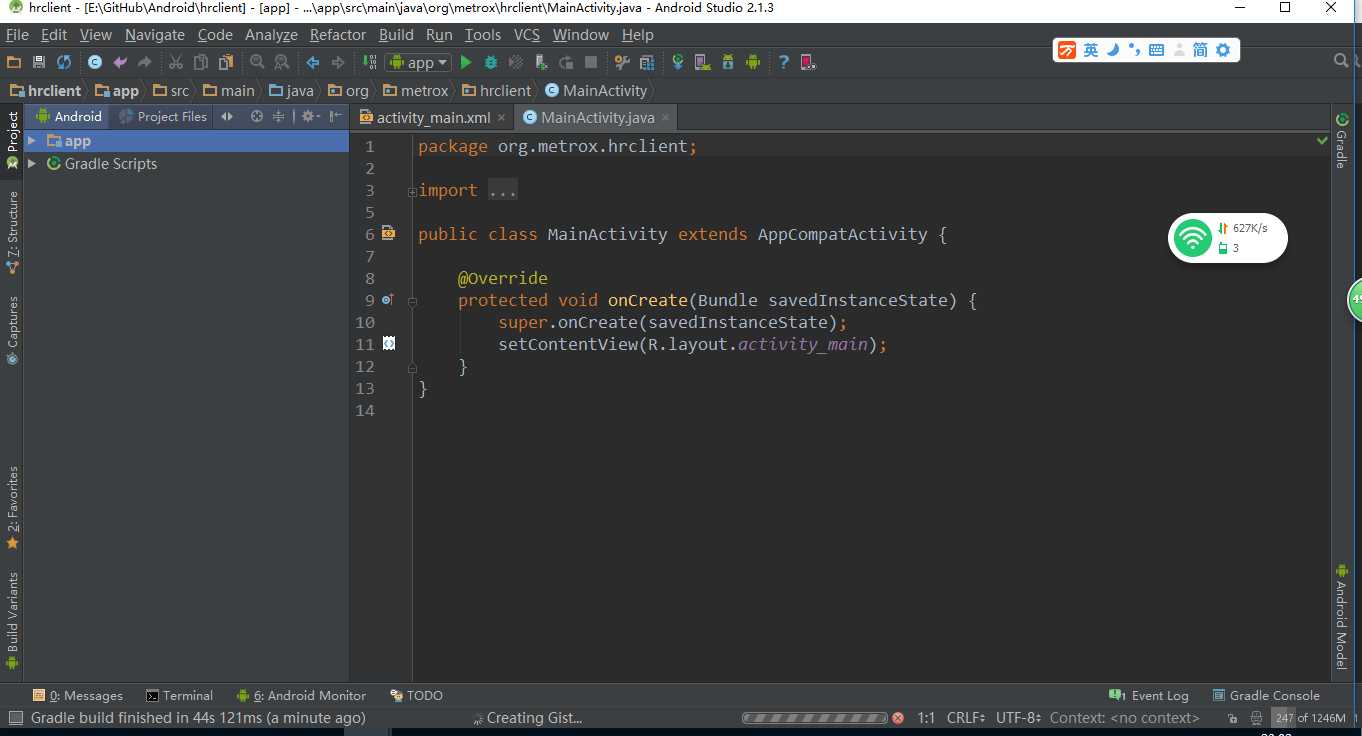
Task: Hide the Project tool window
Action: 335,116
